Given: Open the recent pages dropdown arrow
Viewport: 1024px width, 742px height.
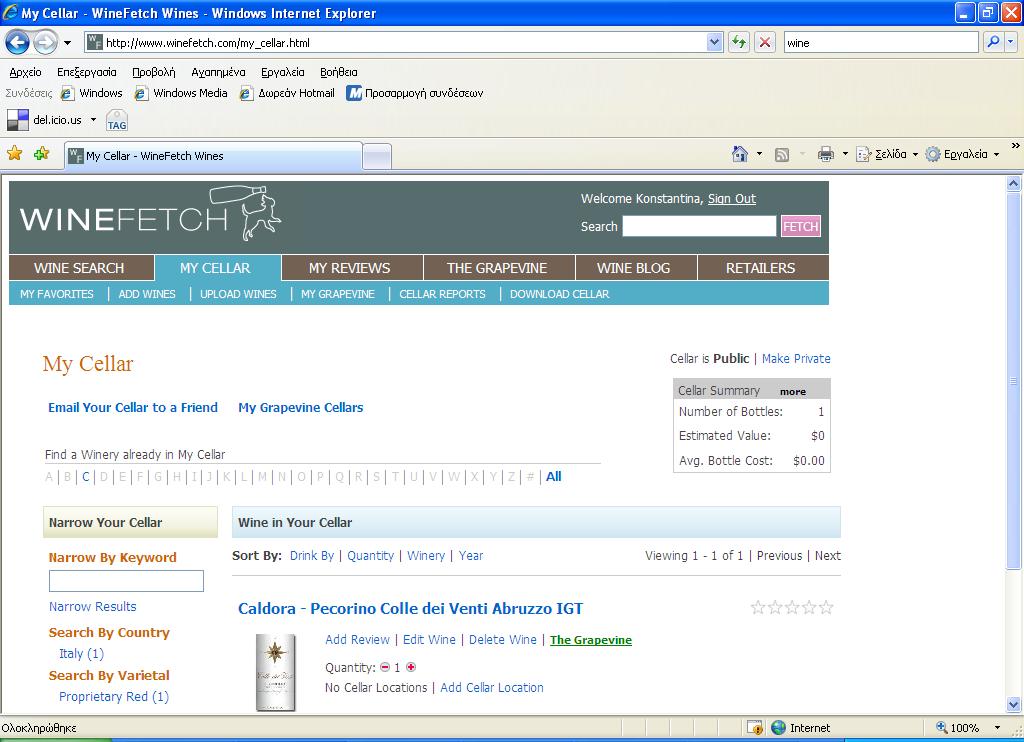Looking at the screenshot, I should point(67,43).
